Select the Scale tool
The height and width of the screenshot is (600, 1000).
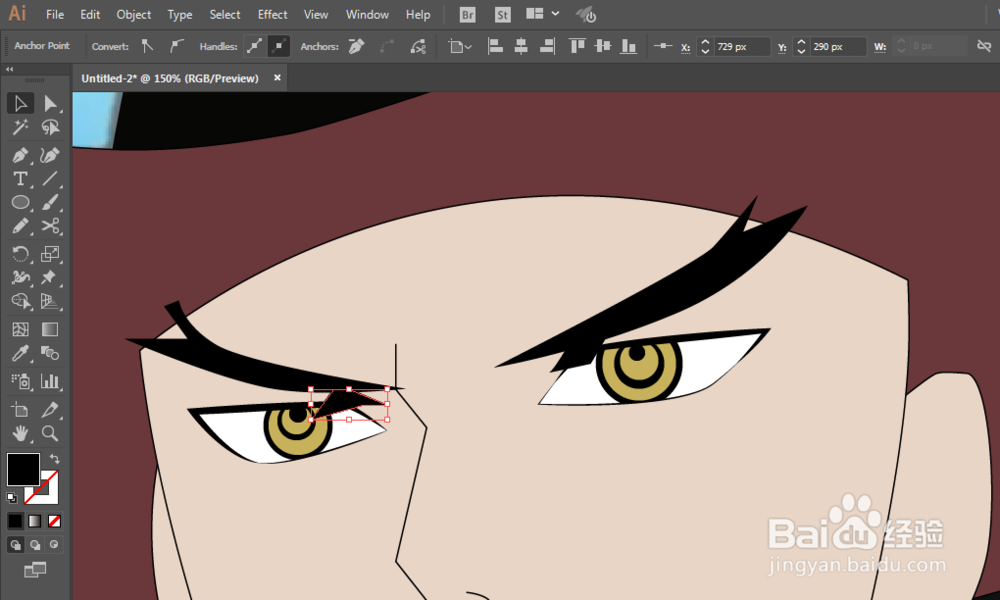click(50, 254)
